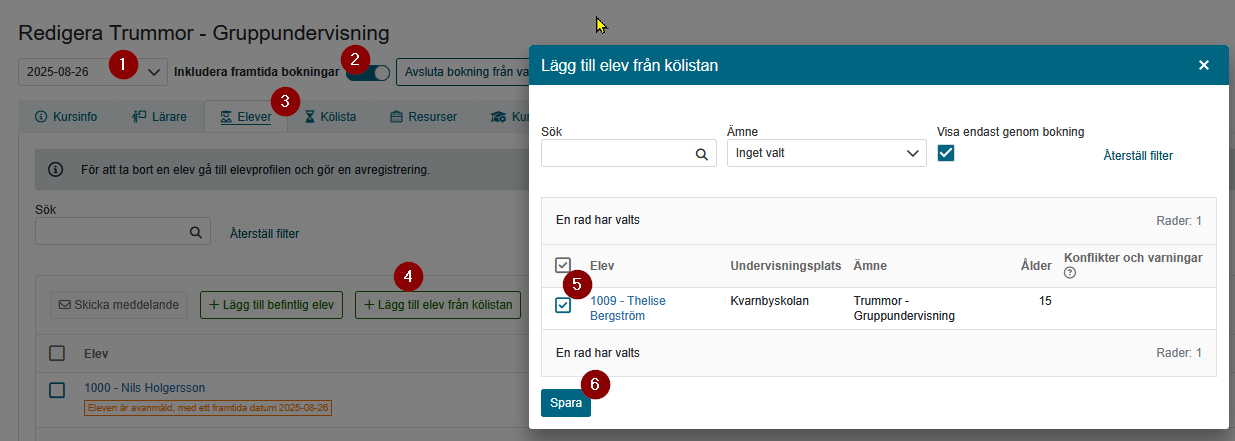Viewport: 1235px width, 441px height.
Task: Check the select-all checkbox in Elever list header
Action: click(57, 352)
